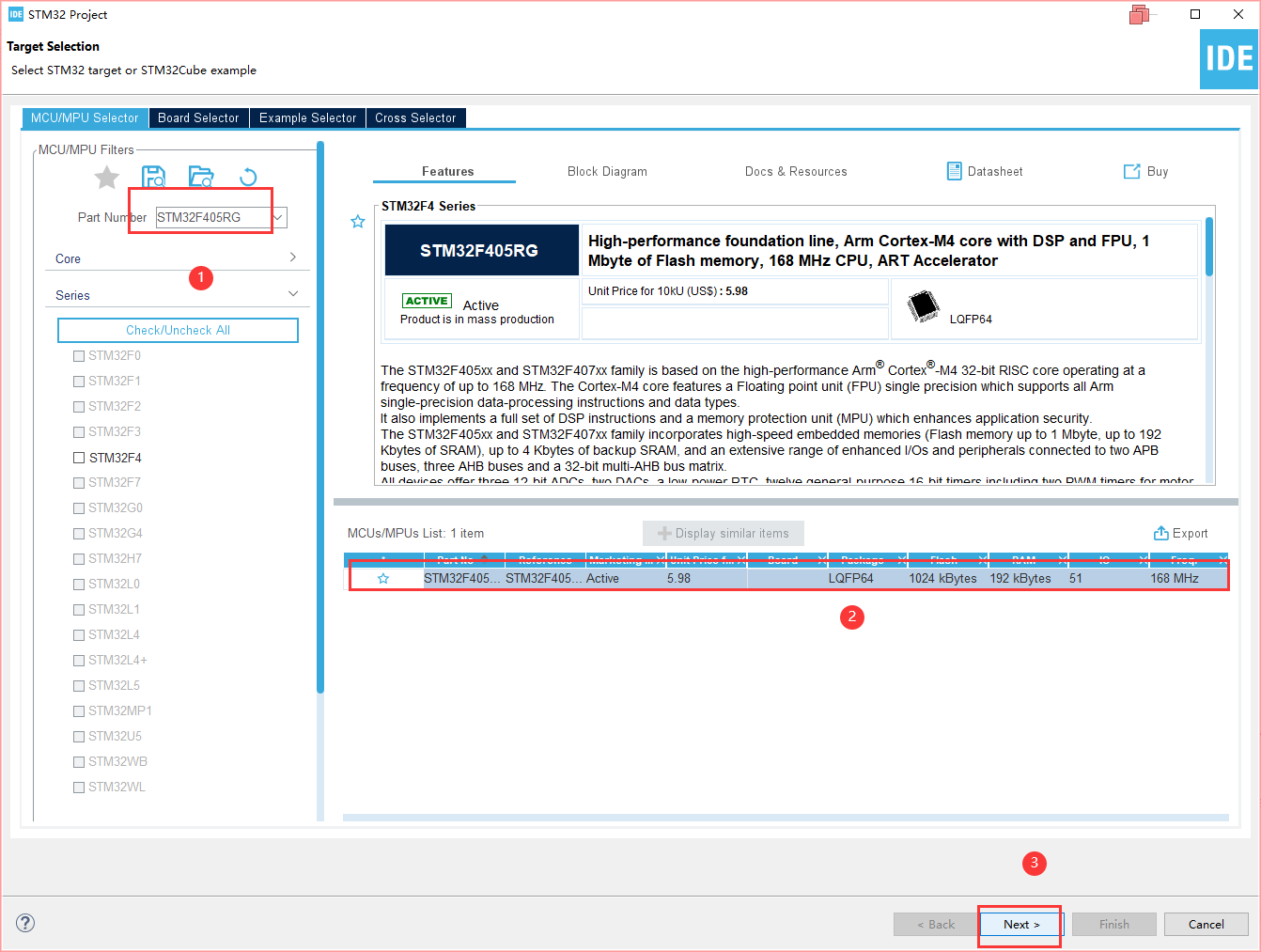Click the load search folder icon
Screen dimensions: 1261x952
[201, 177]
